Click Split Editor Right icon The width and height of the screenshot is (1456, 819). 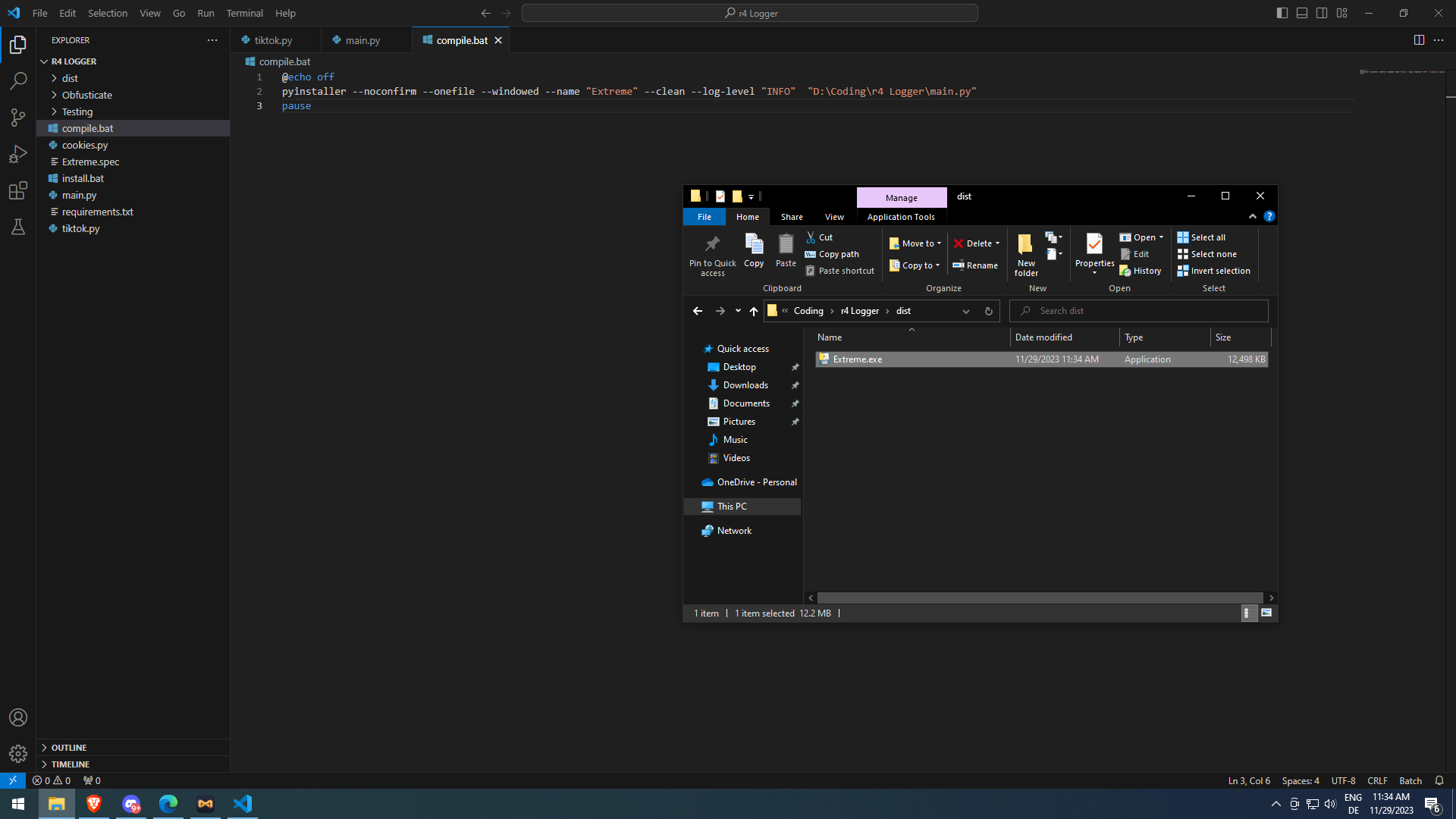(1419, 40)
